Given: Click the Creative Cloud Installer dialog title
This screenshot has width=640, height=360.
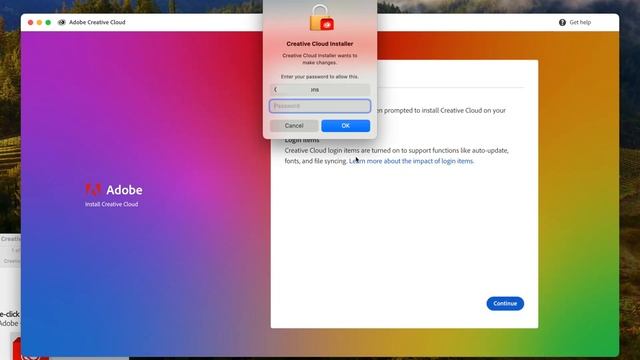Looking at the screenshot, I should click(320, 44).
